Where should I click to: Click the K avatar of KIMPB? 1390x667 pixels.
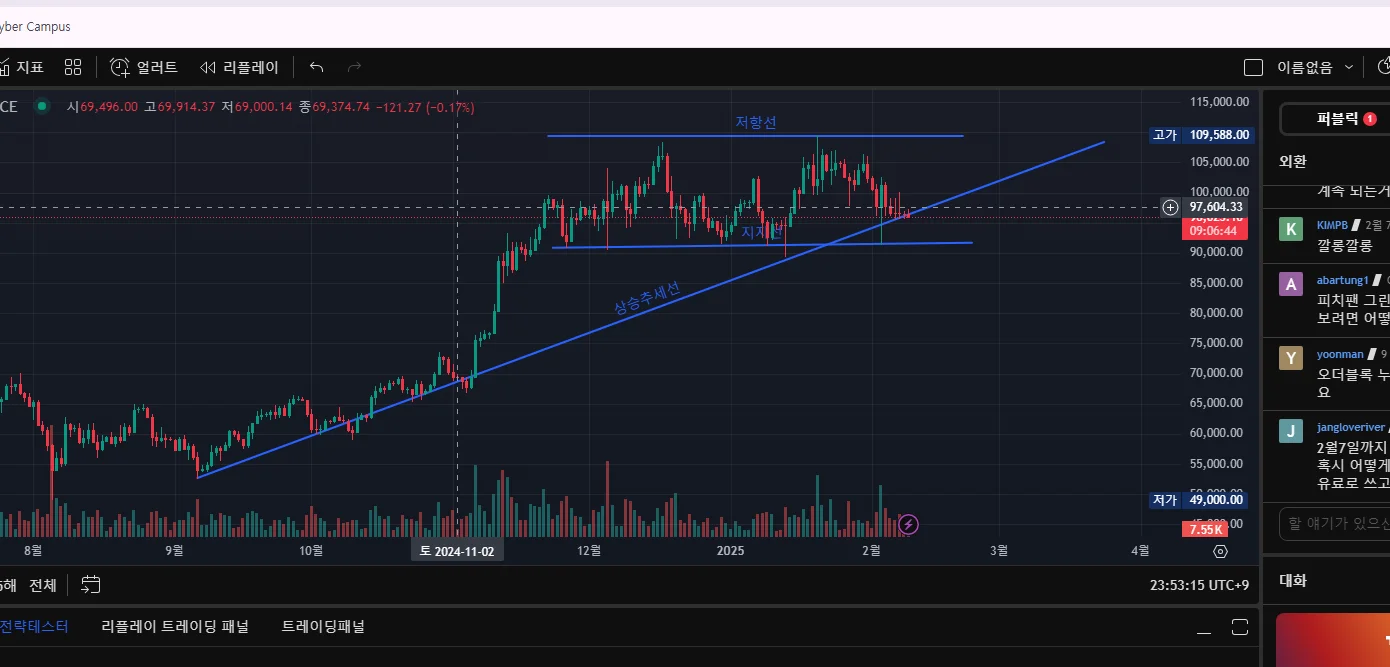[1291, 229]
